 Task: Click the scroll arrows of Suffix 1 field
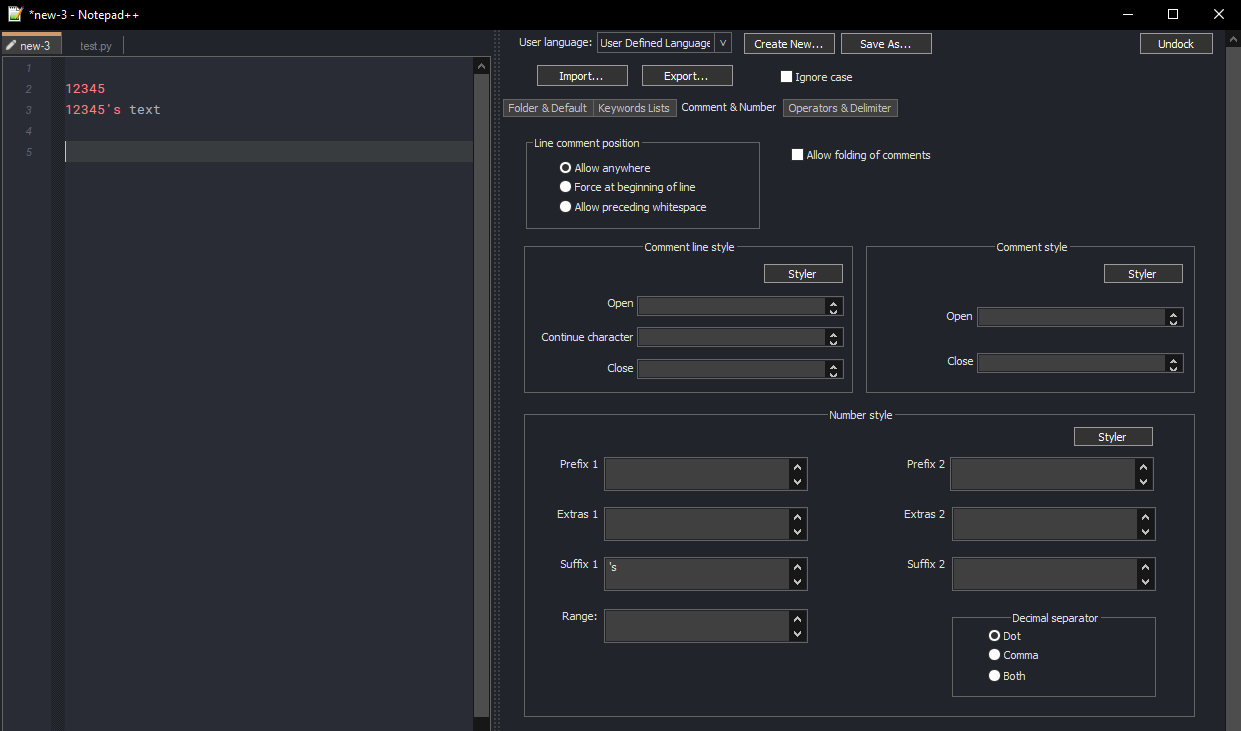tap(797, 574)
